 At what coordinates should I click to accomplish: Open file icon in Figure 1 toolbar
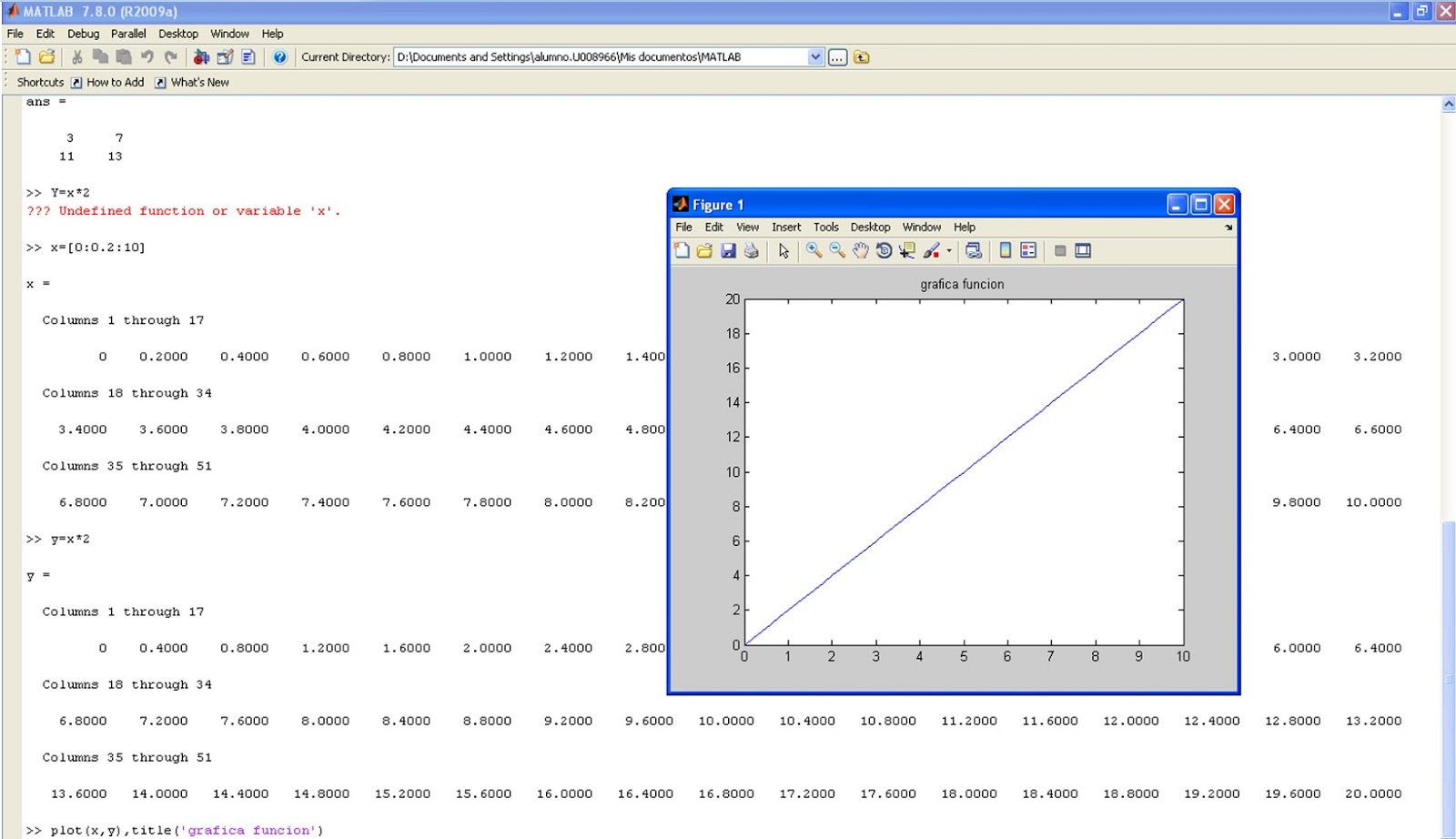click(704, 250)
